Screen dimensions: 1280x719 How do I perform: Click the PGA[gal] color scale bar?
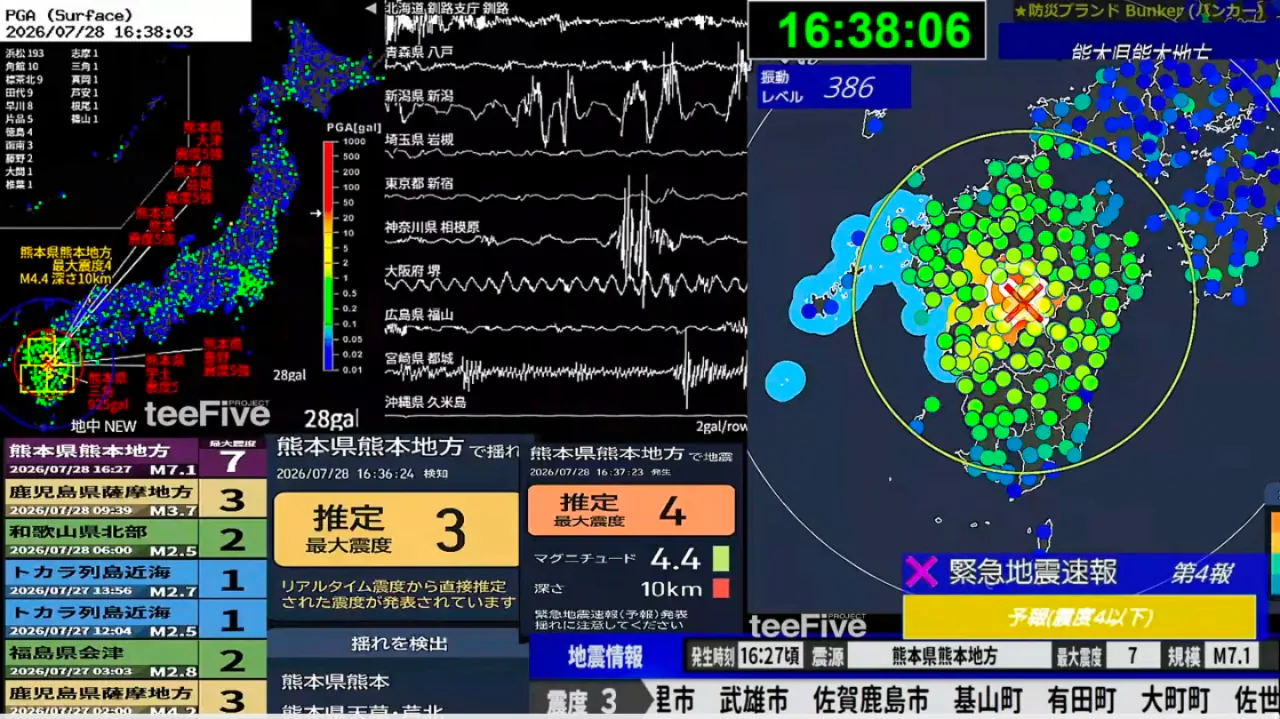click(x=329, y=256)
